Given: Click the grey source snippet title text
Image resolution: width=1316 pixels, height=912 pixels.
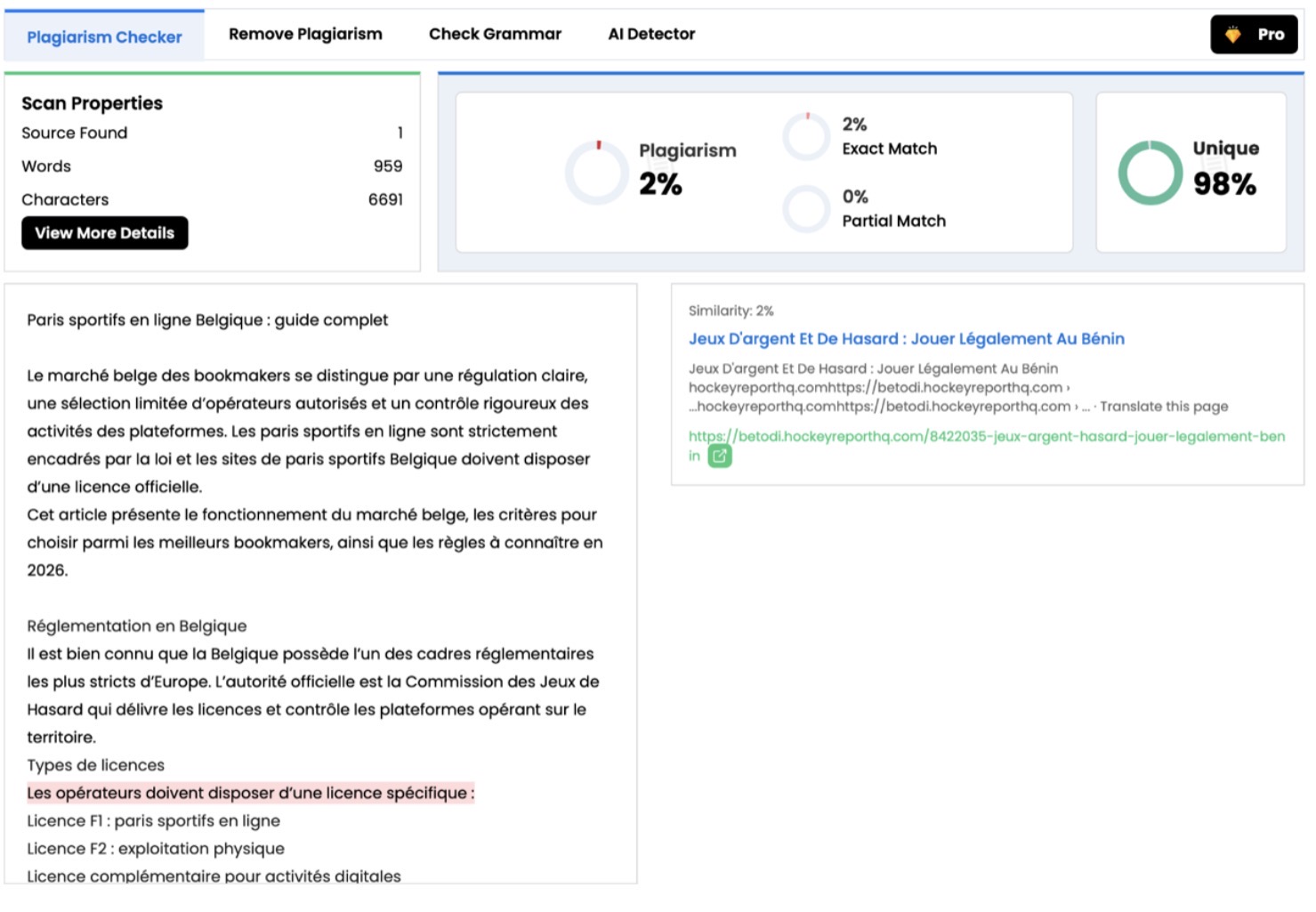Looking at the screenshot, I should click(874, 368).
